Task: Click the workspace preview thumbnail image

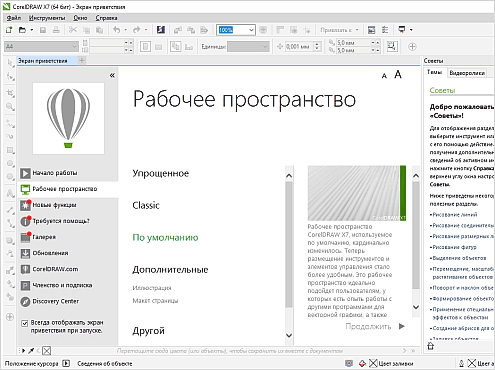Action: [357, 193]
